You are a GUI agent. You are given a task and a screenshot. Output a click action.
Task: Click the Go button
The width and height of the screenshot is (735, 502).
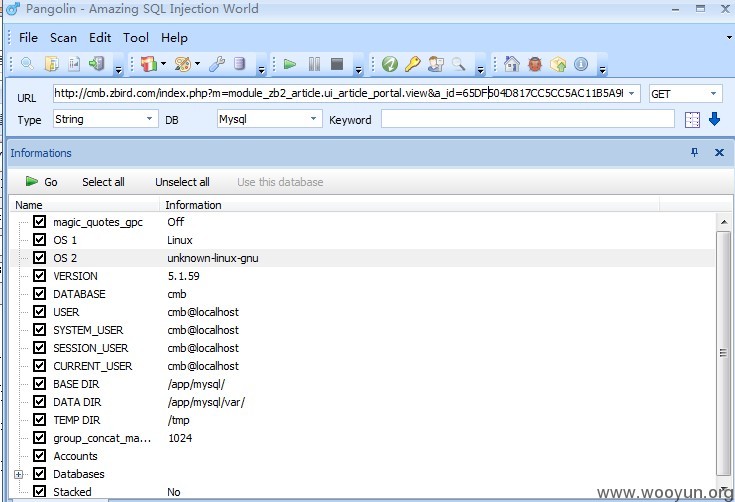[41, 182]
